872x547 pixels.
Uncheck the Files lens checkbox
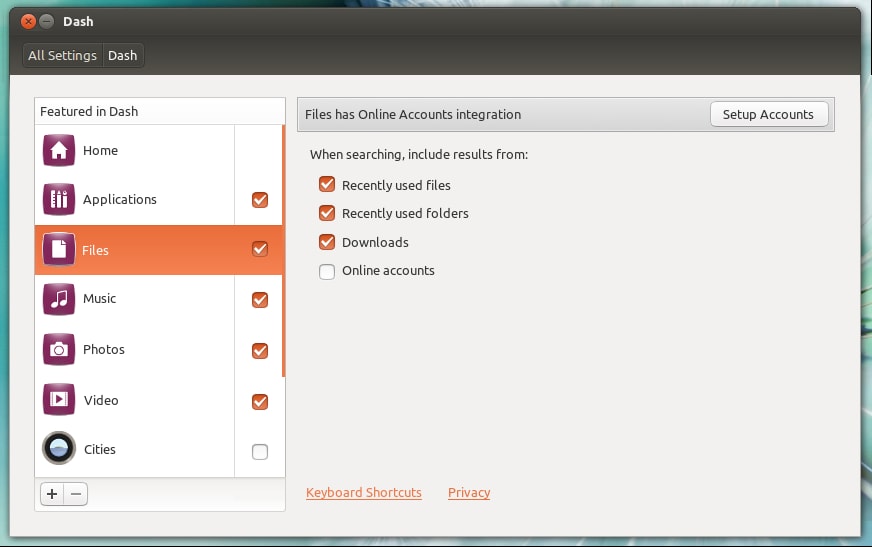(260, 249)
